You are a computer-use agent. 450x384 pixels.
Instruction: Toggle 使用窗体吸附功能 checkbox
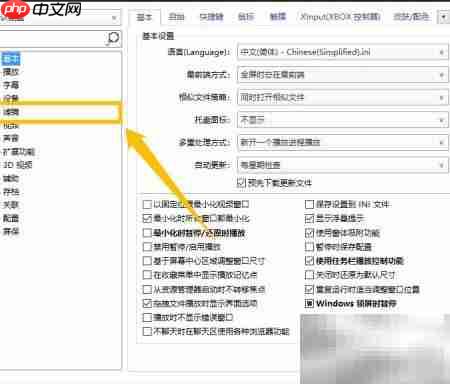[x=309, y=233]
